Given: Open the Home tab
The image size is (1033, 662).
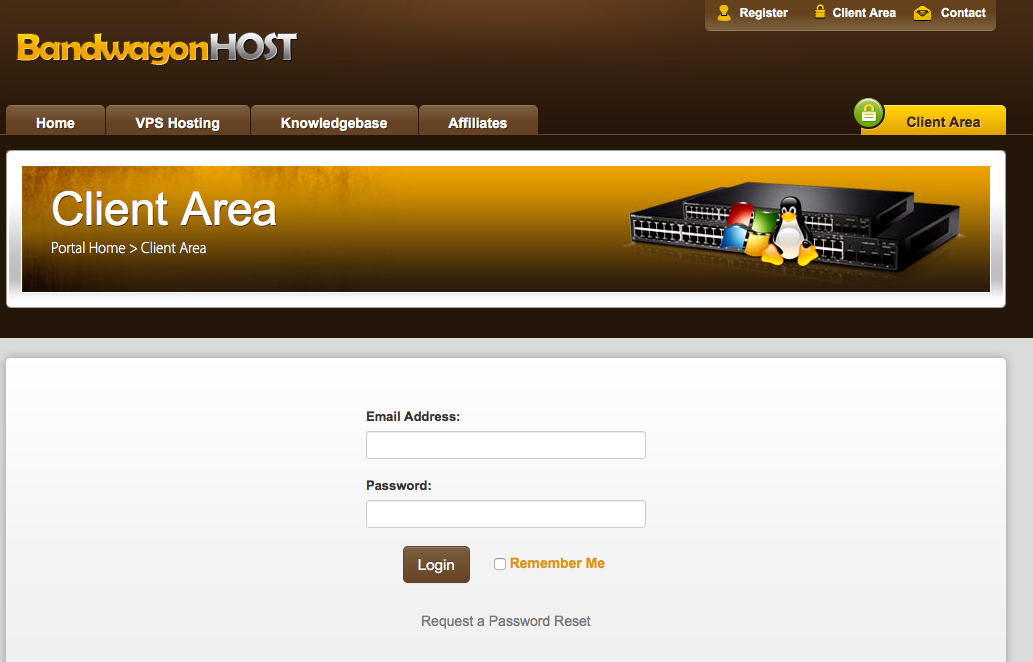Looking at the screenshot, I should 55,121.
